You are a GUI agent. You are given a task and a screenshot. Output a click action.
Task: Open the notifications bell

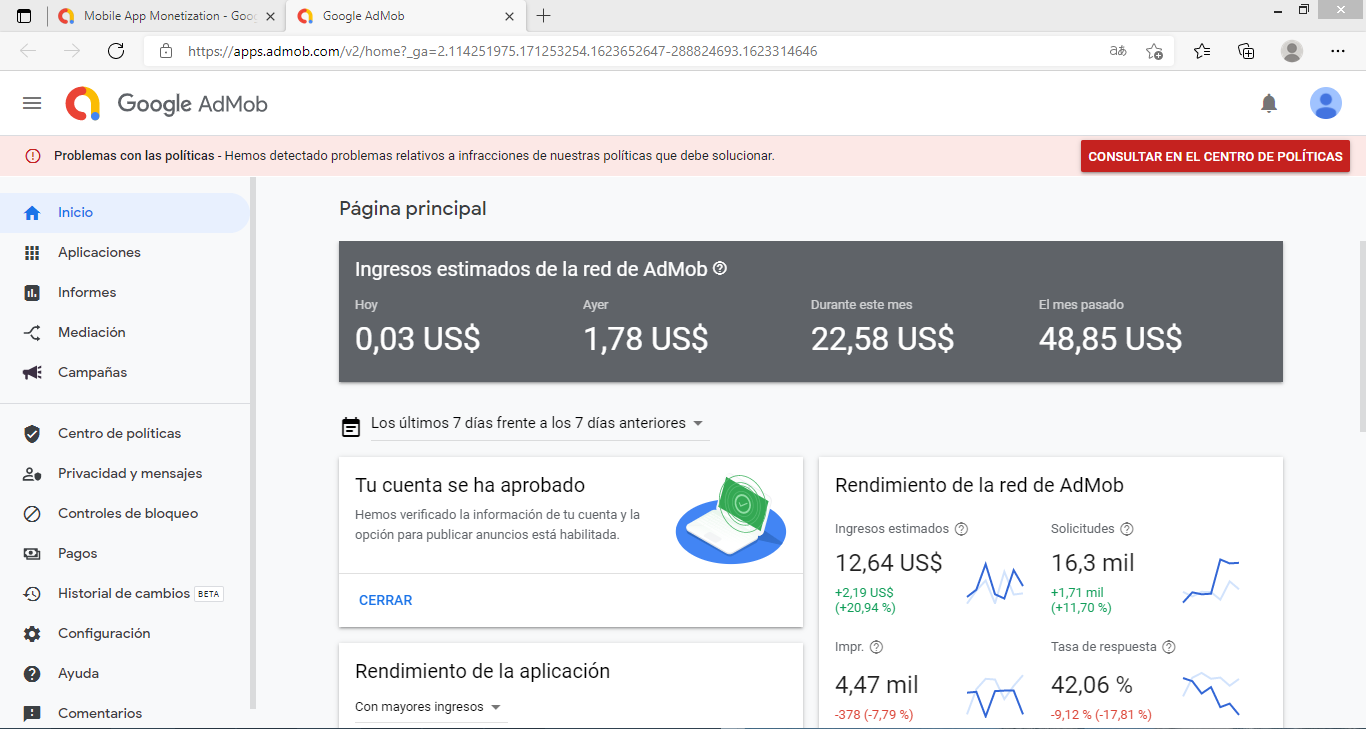point(1269,103)
